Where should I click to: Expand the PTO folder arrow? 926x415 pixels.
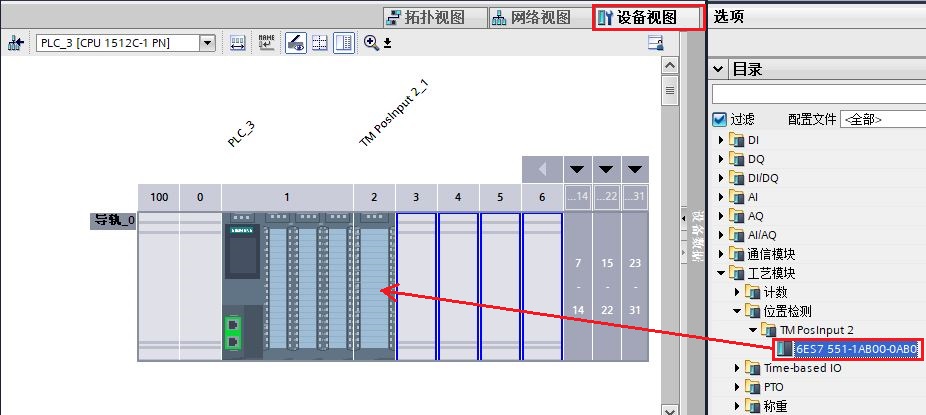[x=737, y=387]
